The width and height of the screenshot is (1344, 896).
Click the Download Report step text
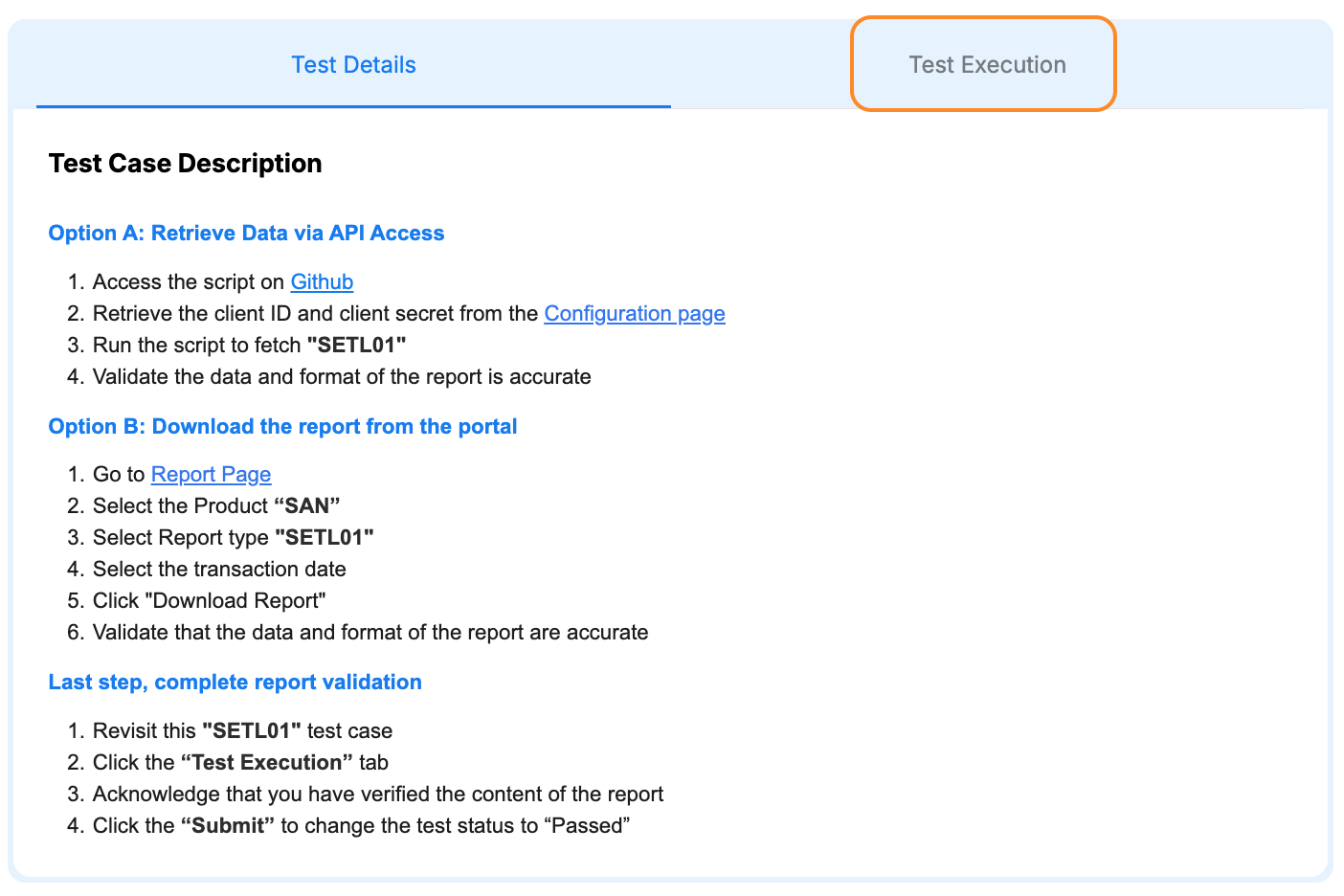[x=209, y=600]
